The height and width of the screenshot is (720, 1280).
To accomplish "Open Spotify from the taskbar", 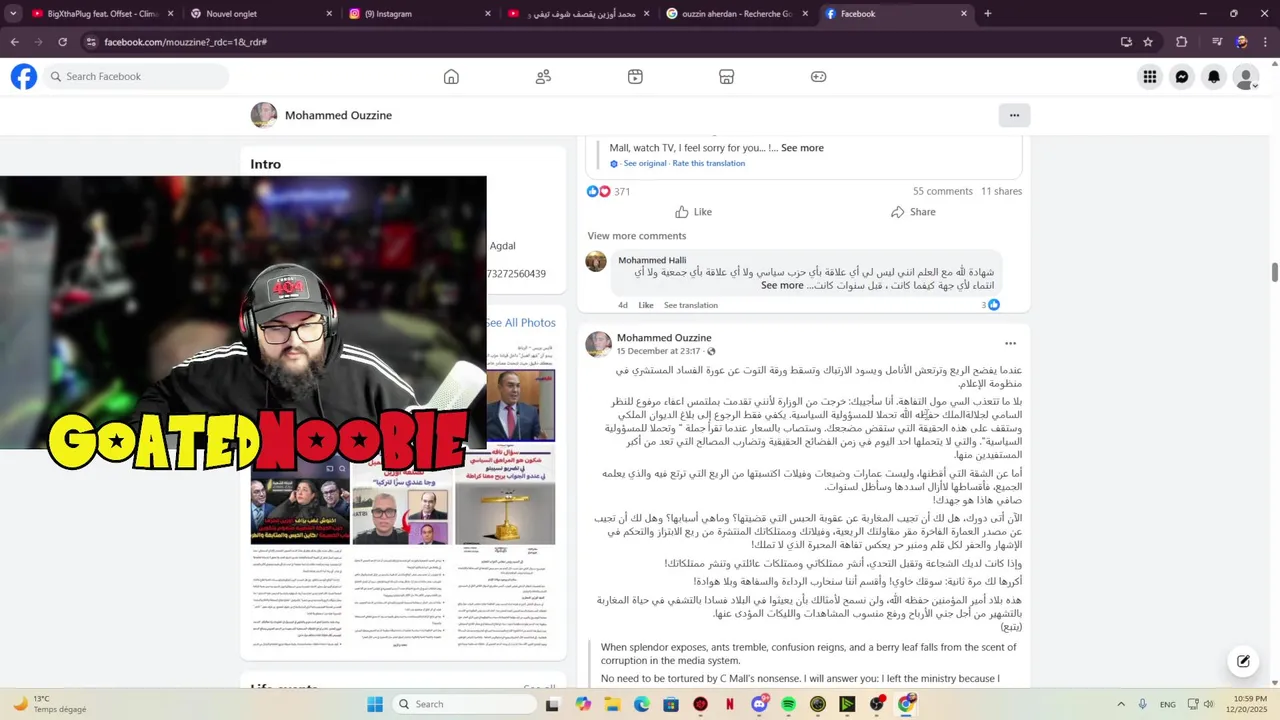I will (789, 704).
